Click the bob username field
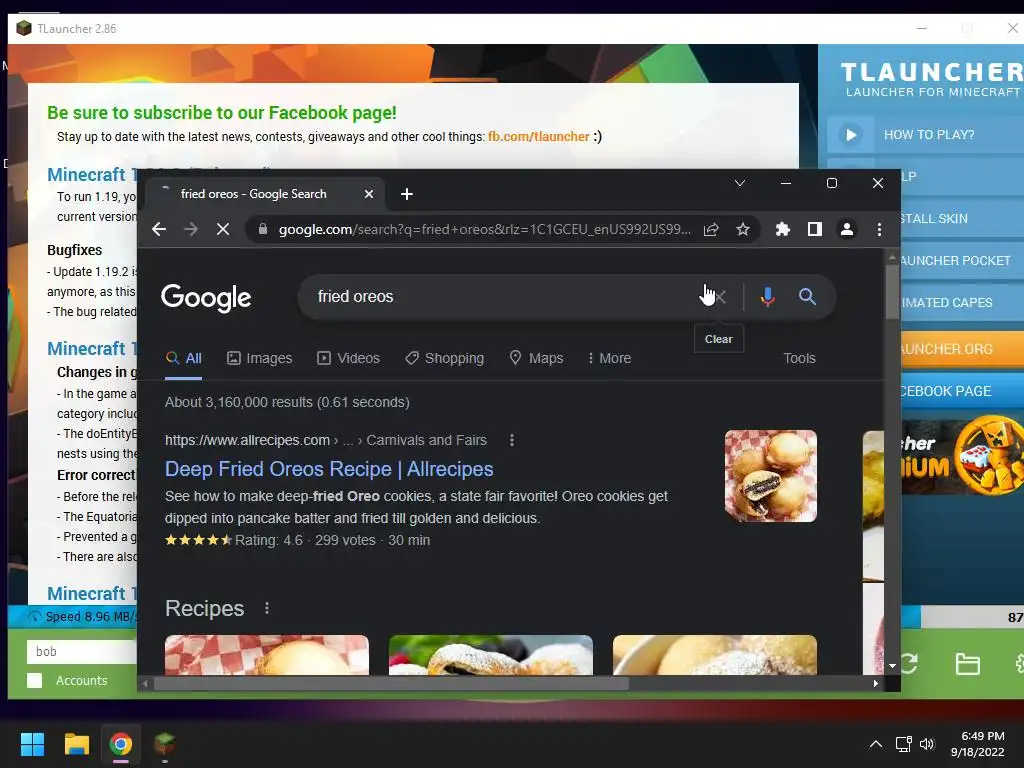The height and width of the screenshot is (768, 1024). click(x=82, y=652)
